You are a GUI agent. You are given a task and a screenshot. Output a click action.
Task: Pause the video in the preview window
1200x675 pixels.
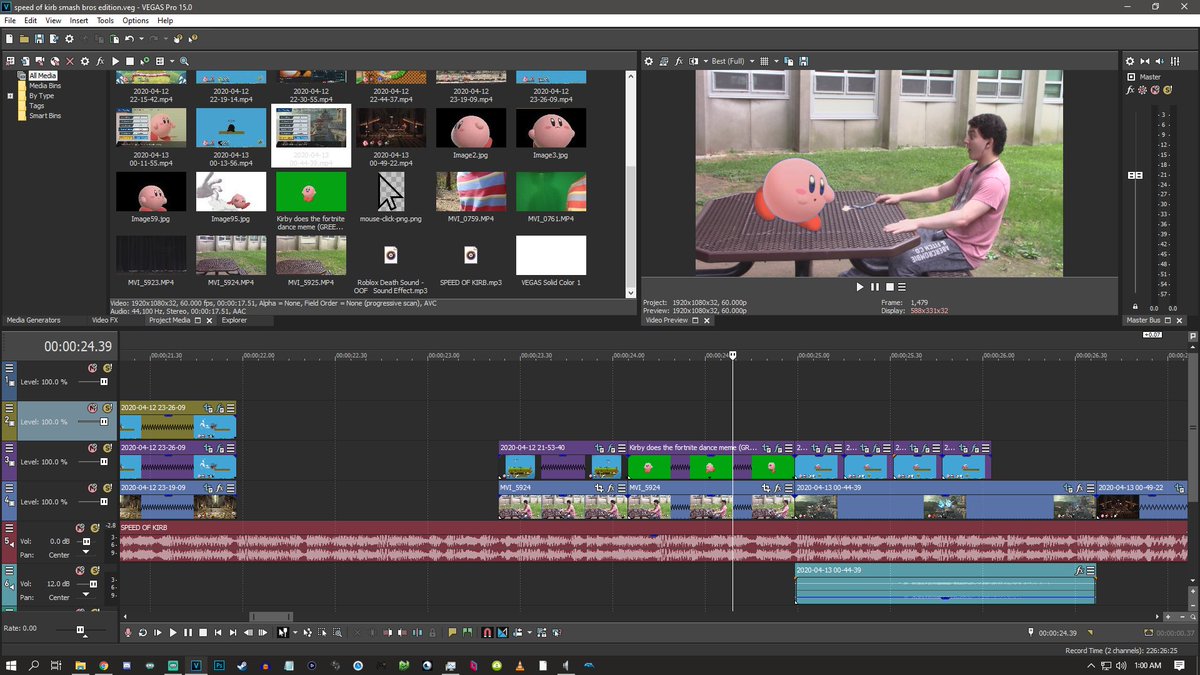pos(874,287)
